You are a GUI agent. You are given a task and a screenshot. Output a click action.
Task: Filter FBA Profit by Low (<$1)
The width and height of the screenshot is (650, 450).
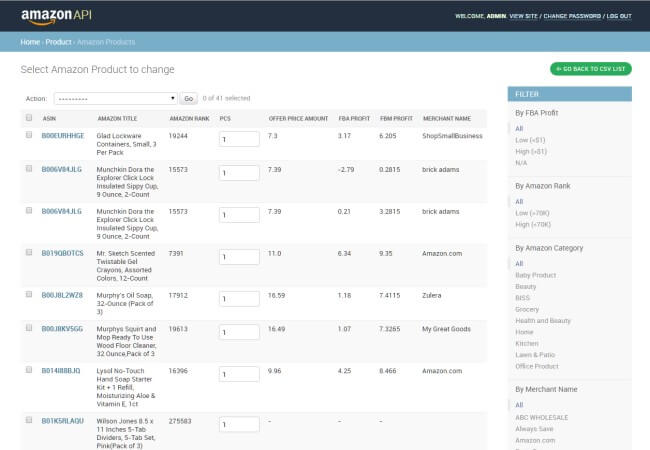coord(531,139)
